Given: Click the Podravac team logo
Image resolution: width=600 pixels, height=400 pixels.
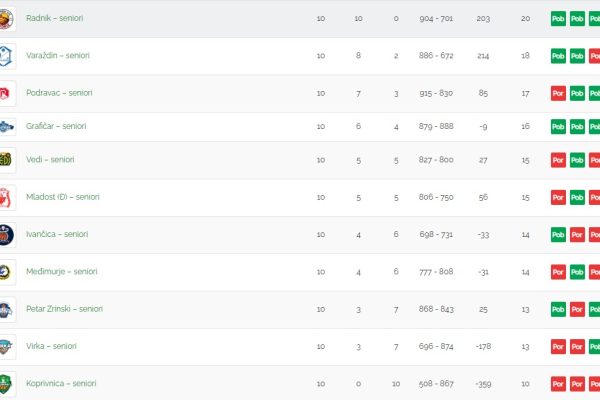Looking at the screenshot, I should [5, 93].
